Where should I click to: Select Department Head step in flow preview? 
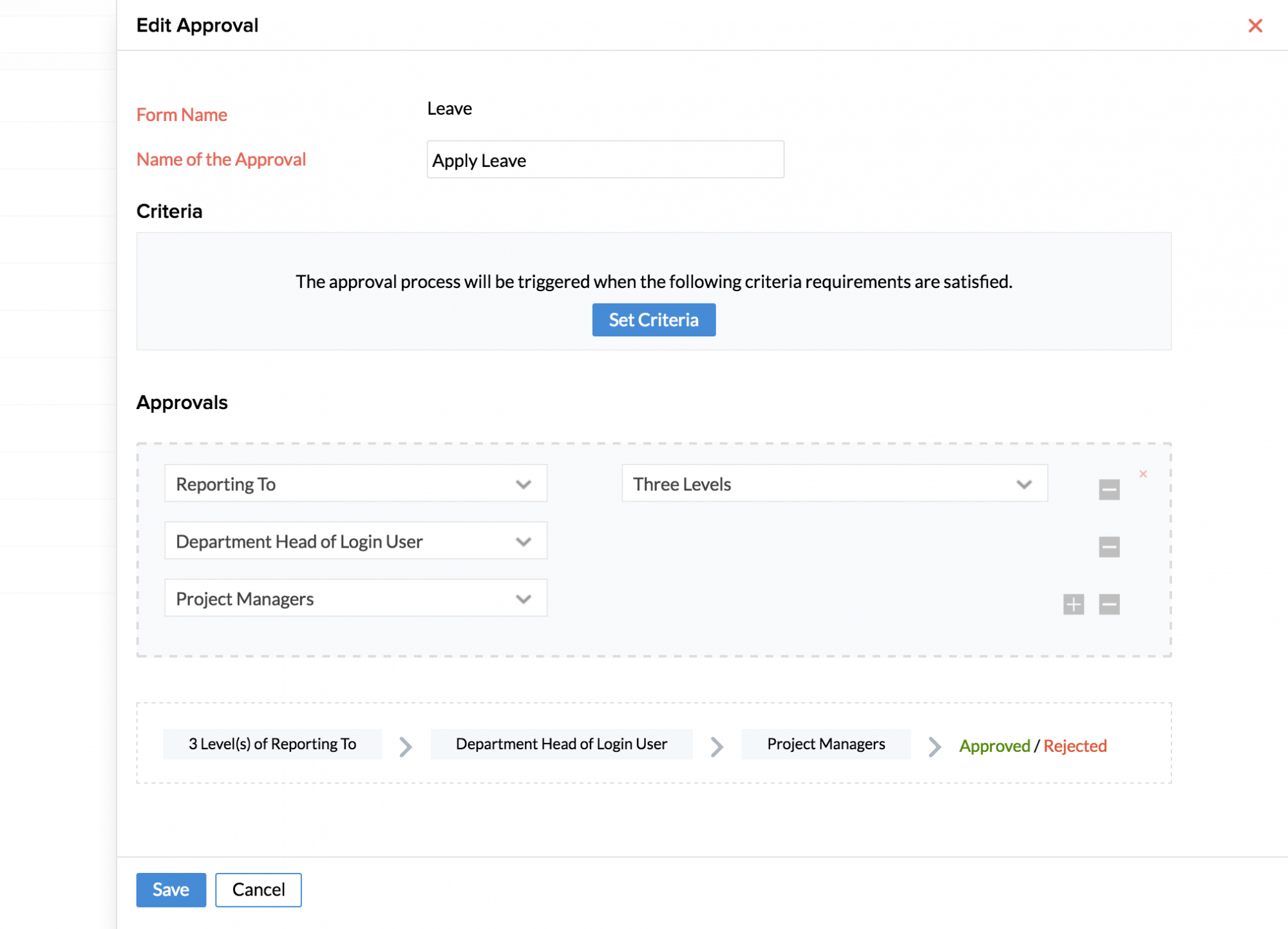click(x=561, y=744)
